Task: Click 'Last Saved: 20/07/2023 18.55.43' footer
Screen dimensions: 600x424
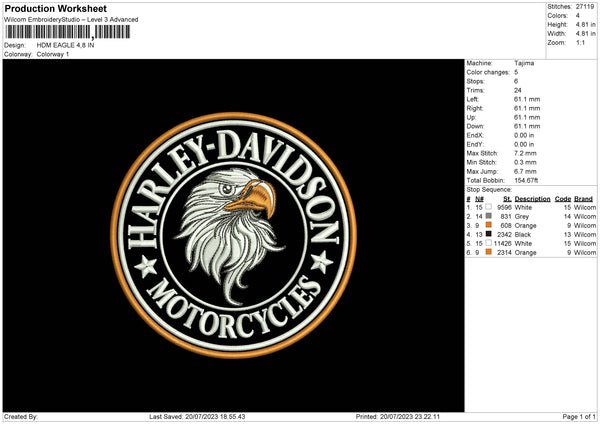Action: pos(197,417)
